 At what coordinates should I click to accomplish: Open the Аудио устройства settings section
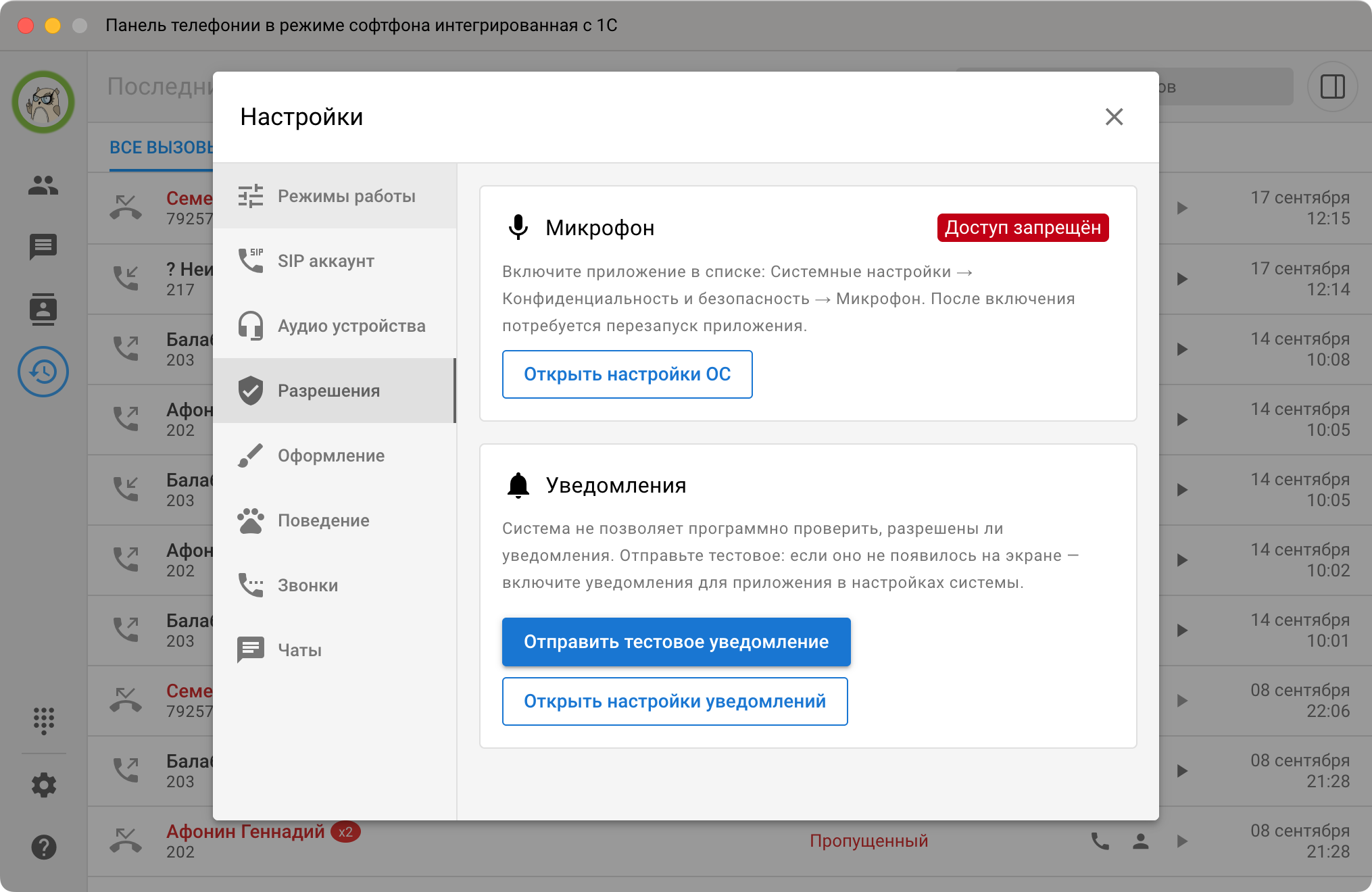tap(335, 326)
